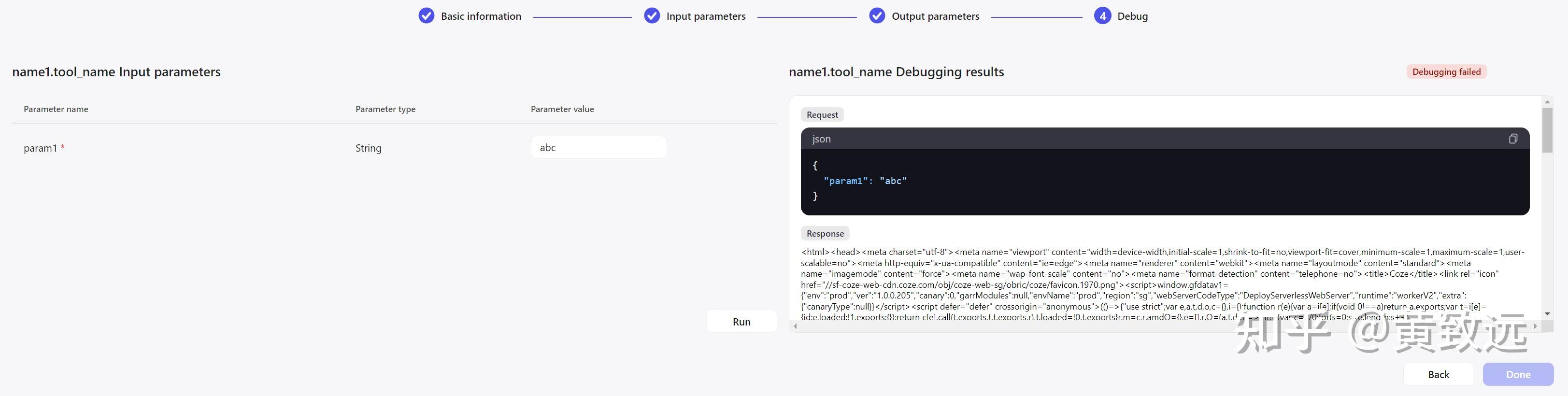Click the Debugging failed status badge
1568x396 pixels.
coord(1446,72)
